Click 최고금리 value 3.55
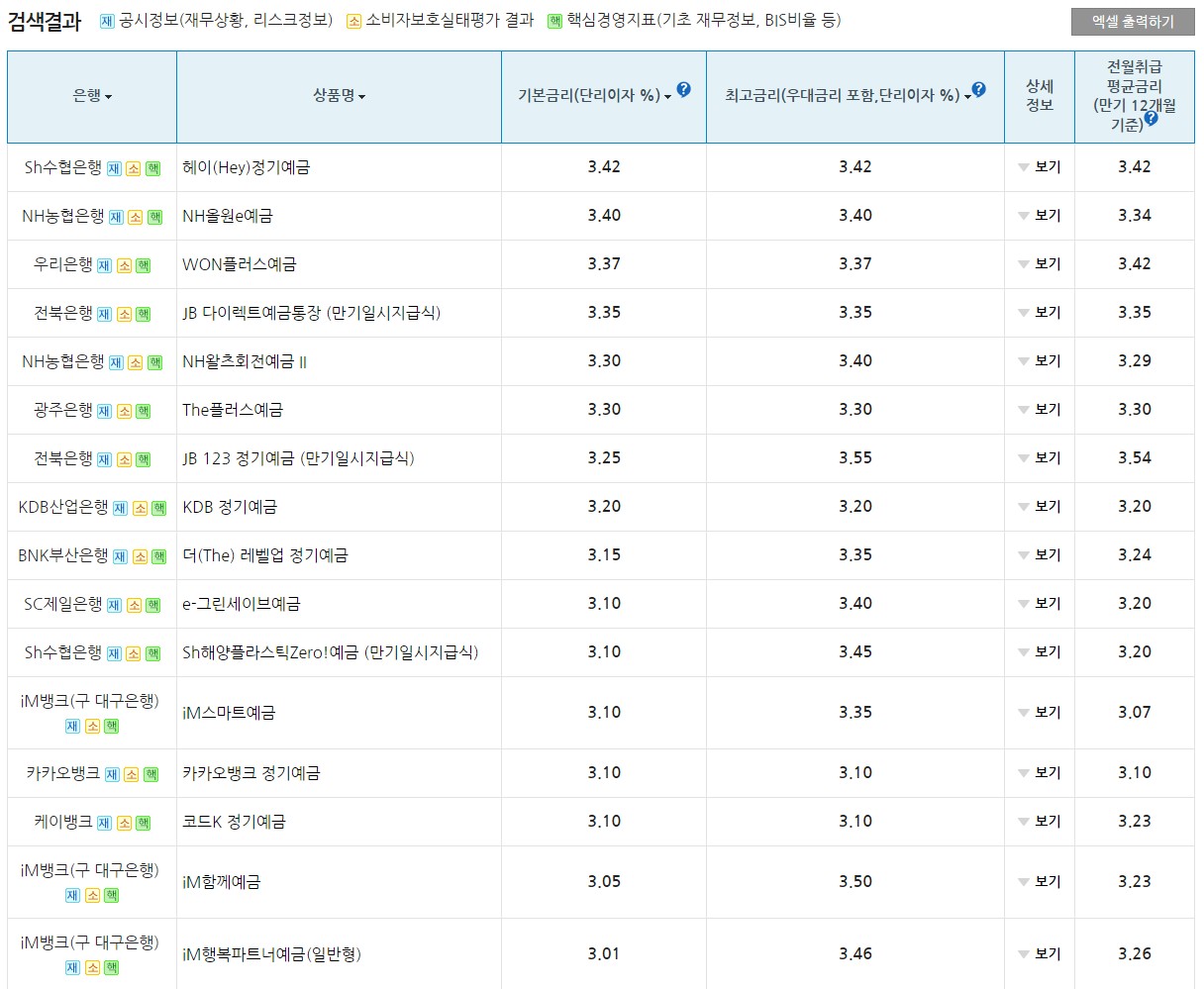Image resolution: width=1204 pixels, height=989 pixels. tap(855, 458)
